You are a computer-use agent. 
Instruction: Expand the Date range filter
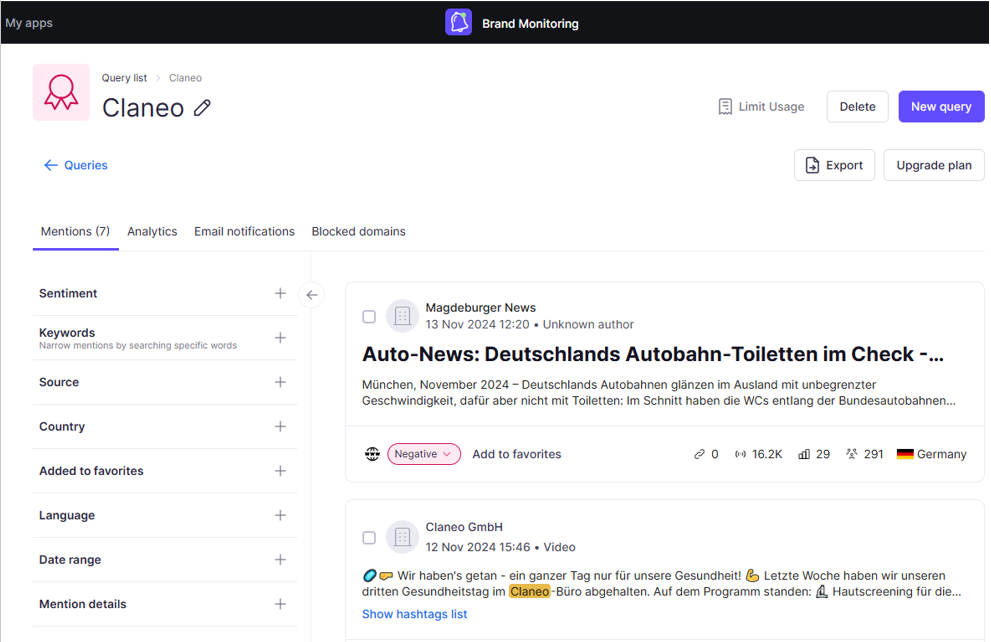pos(280,560)
